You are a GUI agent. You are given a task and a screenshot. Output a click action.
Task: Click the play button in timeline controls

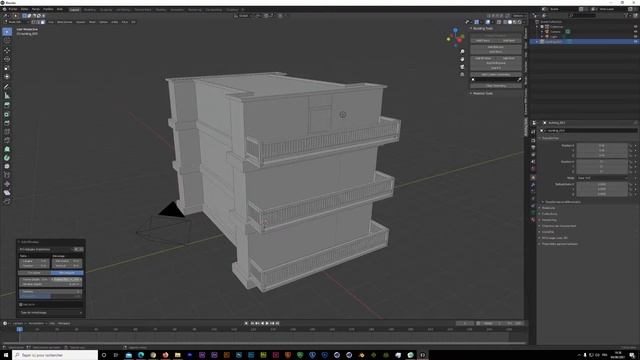(267, 323)
